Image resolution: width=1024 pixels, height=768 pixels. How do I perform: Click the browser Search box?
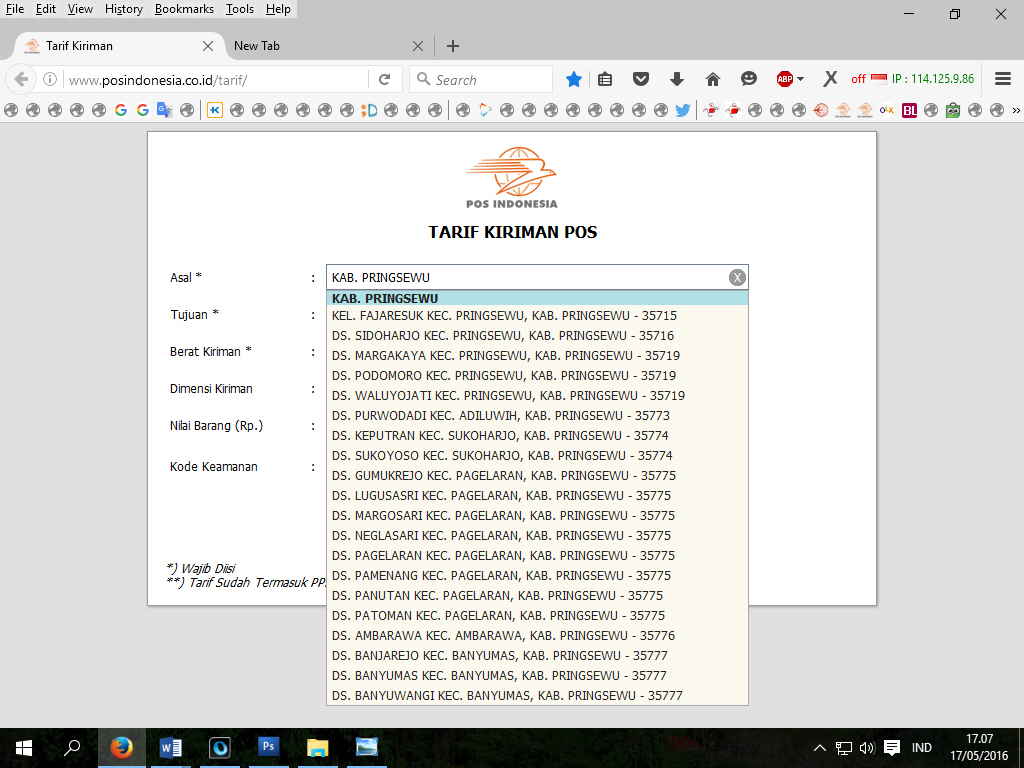(x=482, y=80)
